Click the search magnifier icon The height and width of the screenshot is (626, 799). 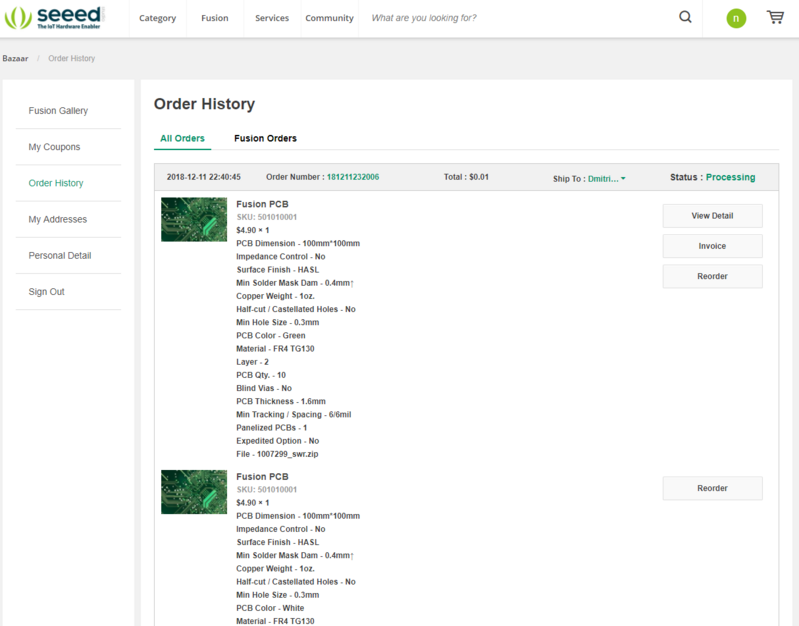point(685,17)
